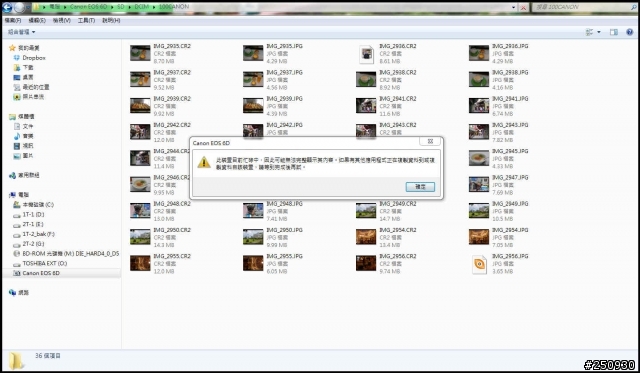The height and width of the screenshot is (373, 640).
Task: Open address bar history dropdown arrow
Action: (513, 7)
